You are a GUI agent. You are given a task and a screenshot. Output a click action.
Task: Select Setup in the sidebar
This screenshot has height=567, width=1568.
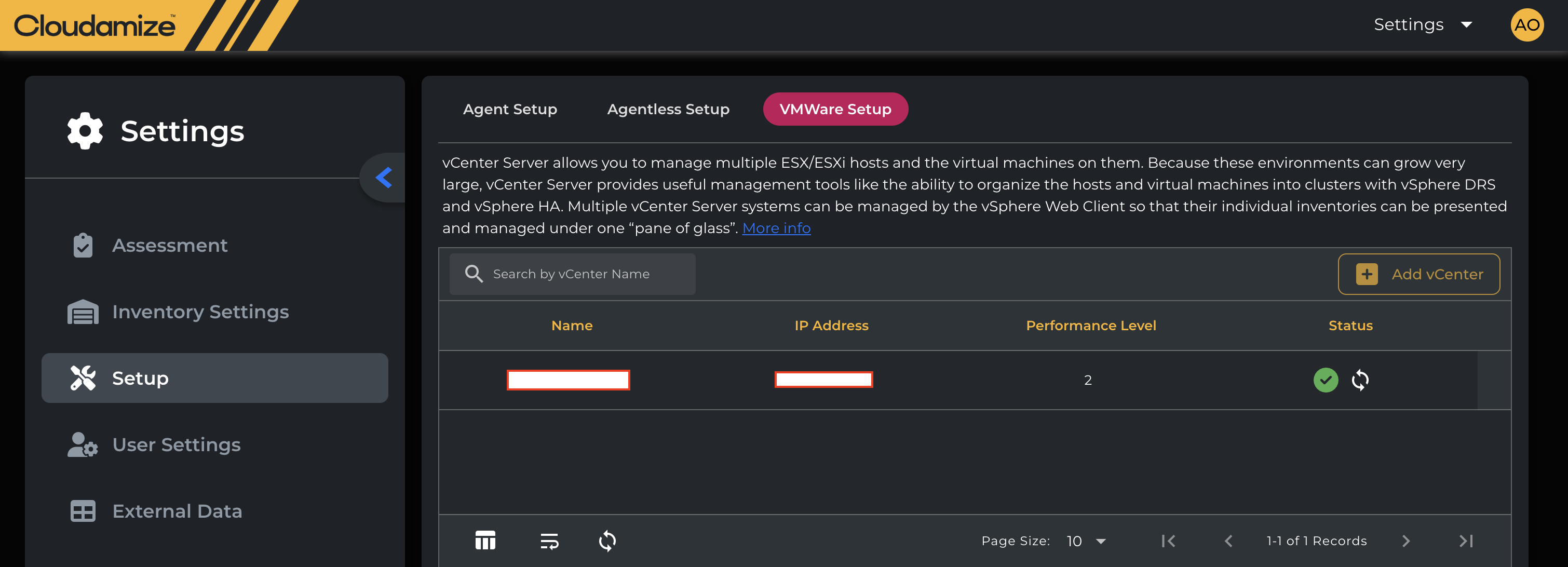(214, 377)
